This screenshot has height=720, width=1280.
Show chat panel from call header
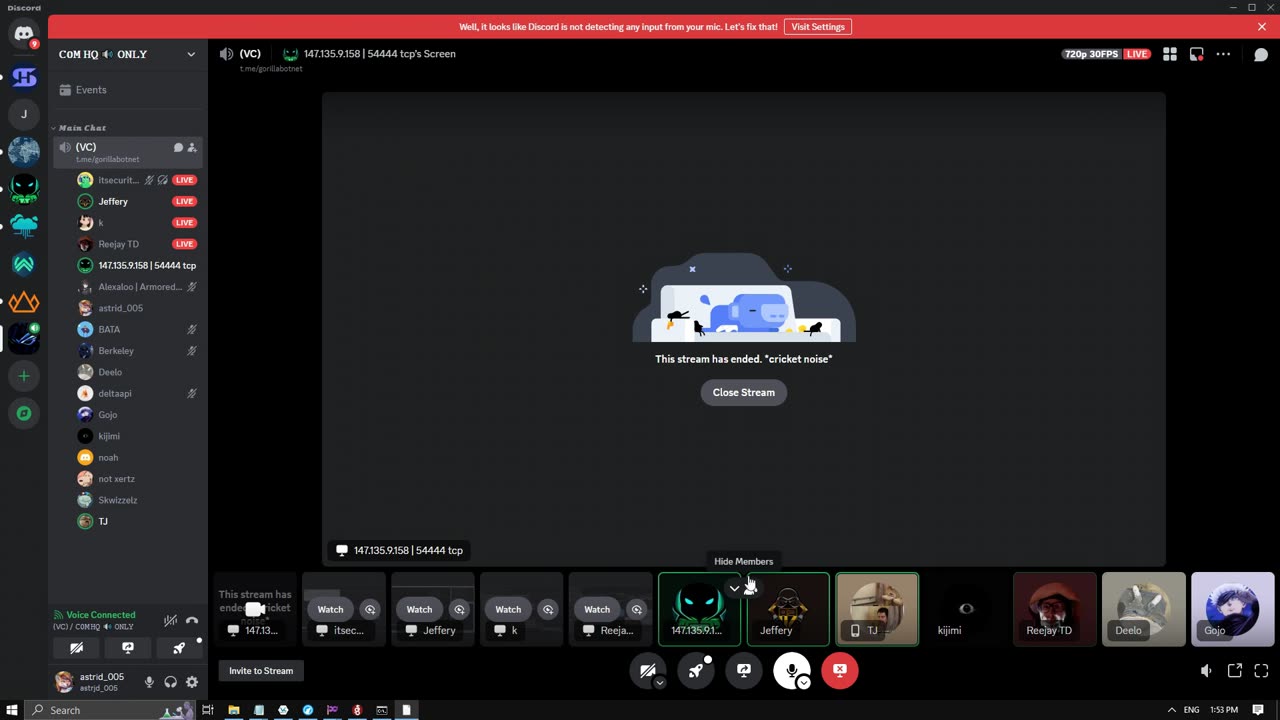(1261, 54)
